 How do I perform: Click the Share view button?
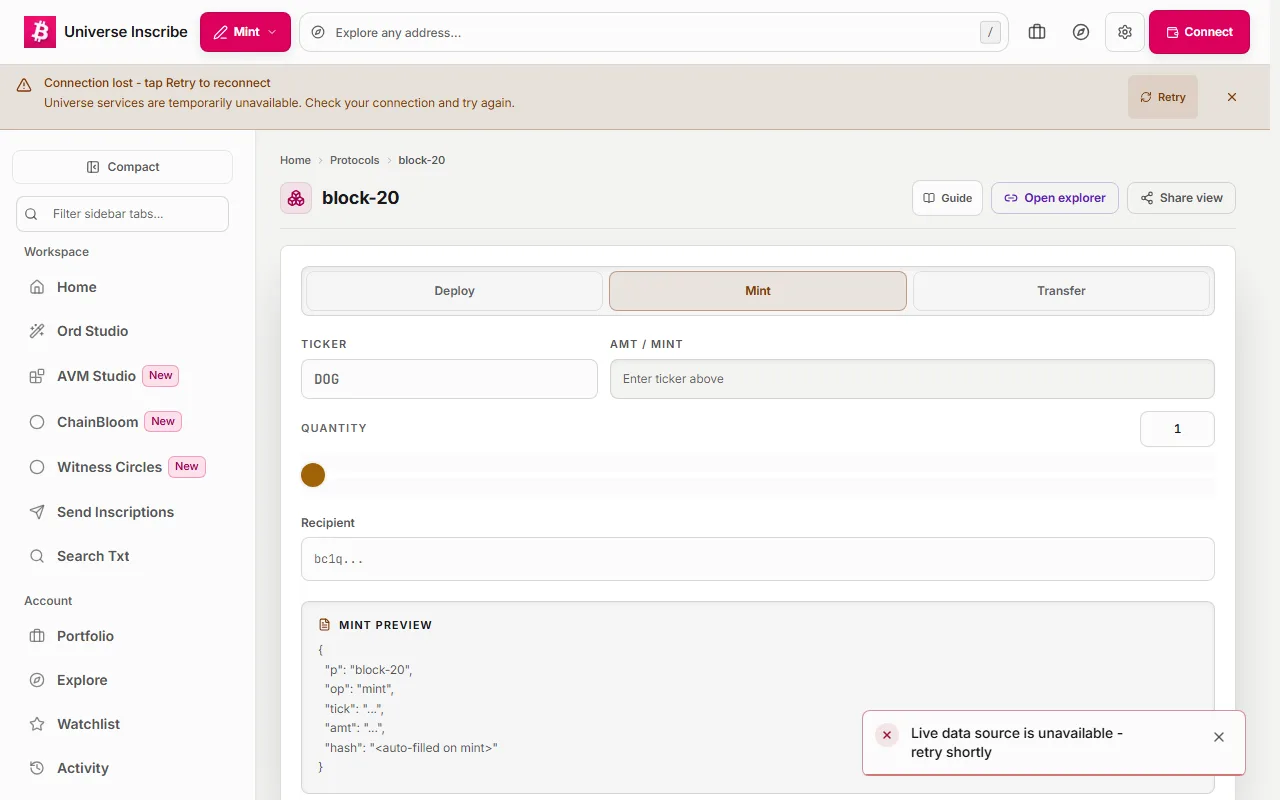[1181, 198]
